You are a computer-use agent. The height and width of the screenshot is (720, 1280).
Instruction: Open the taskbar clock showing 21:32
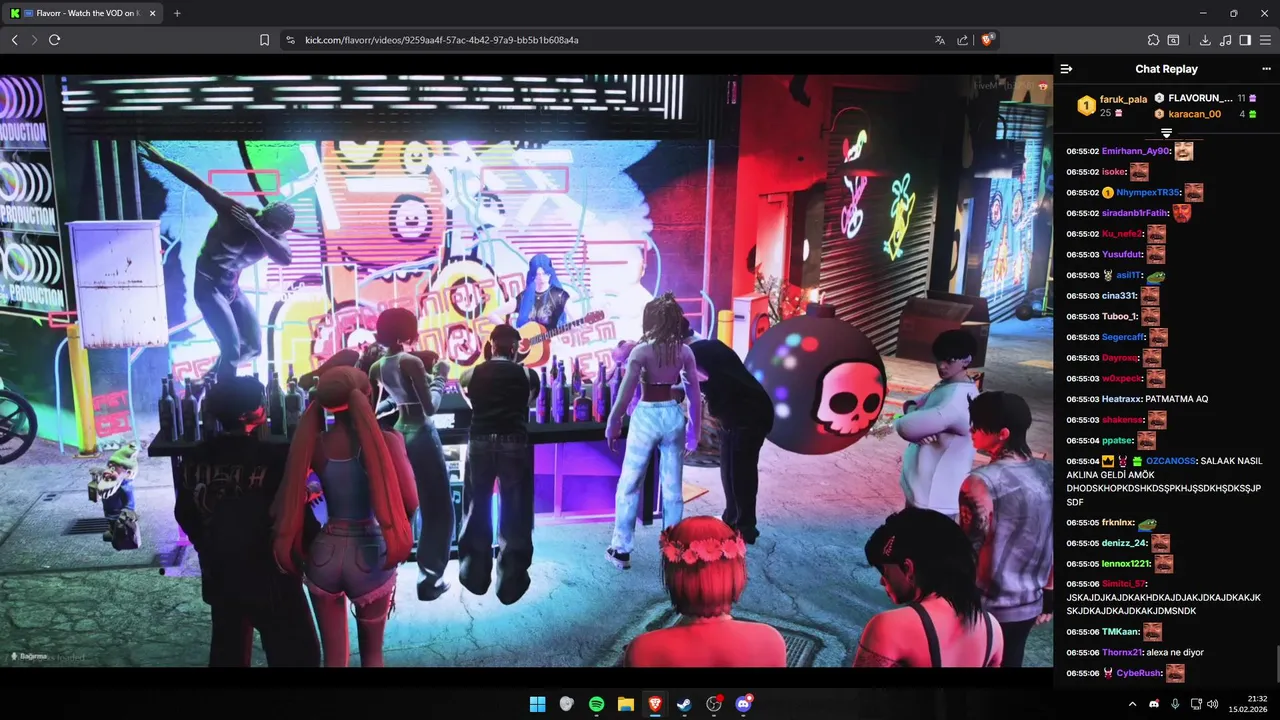coord(1250,704)
